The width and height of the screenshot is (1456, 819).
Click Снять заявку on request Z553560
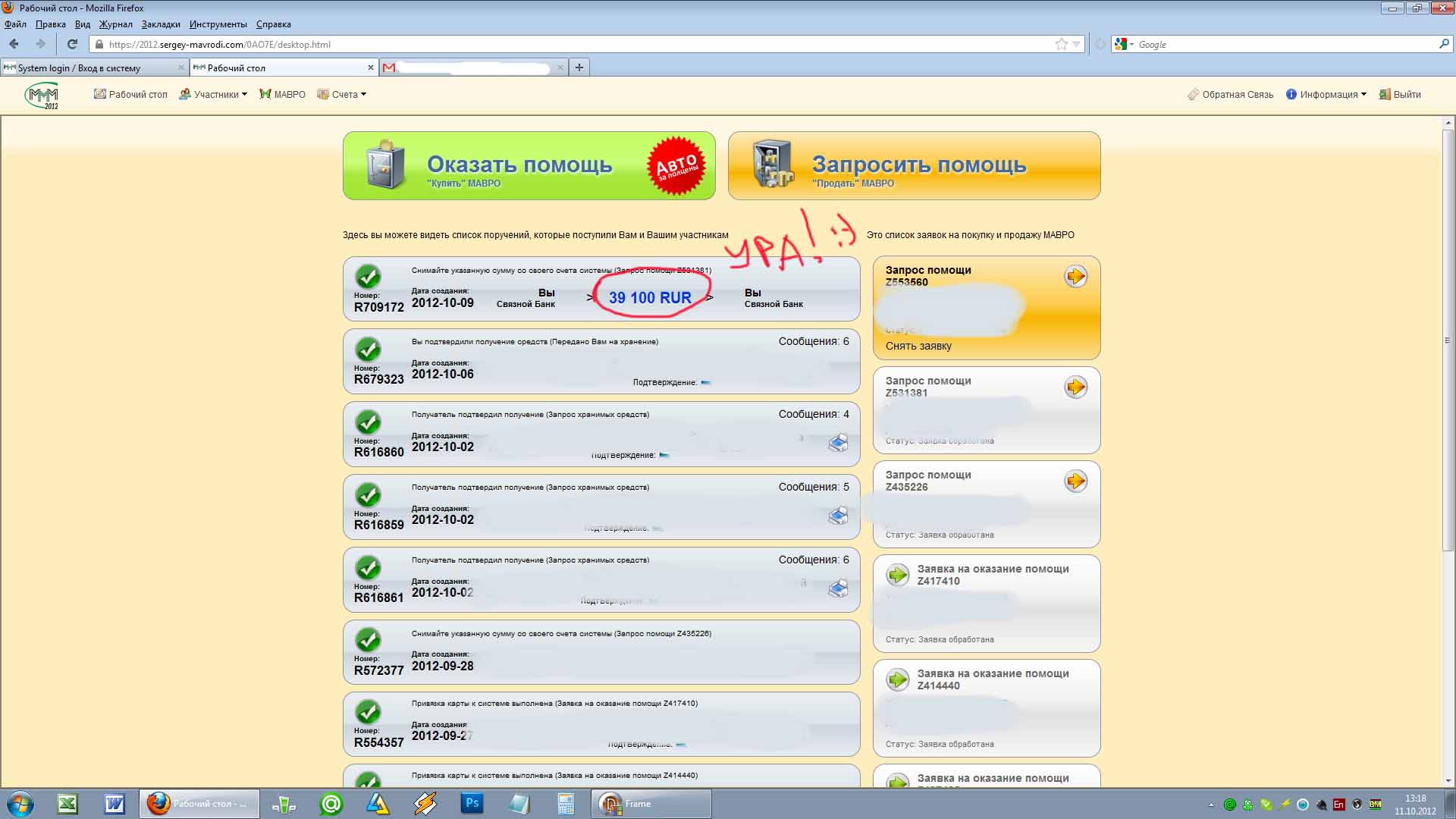point(918,346)
